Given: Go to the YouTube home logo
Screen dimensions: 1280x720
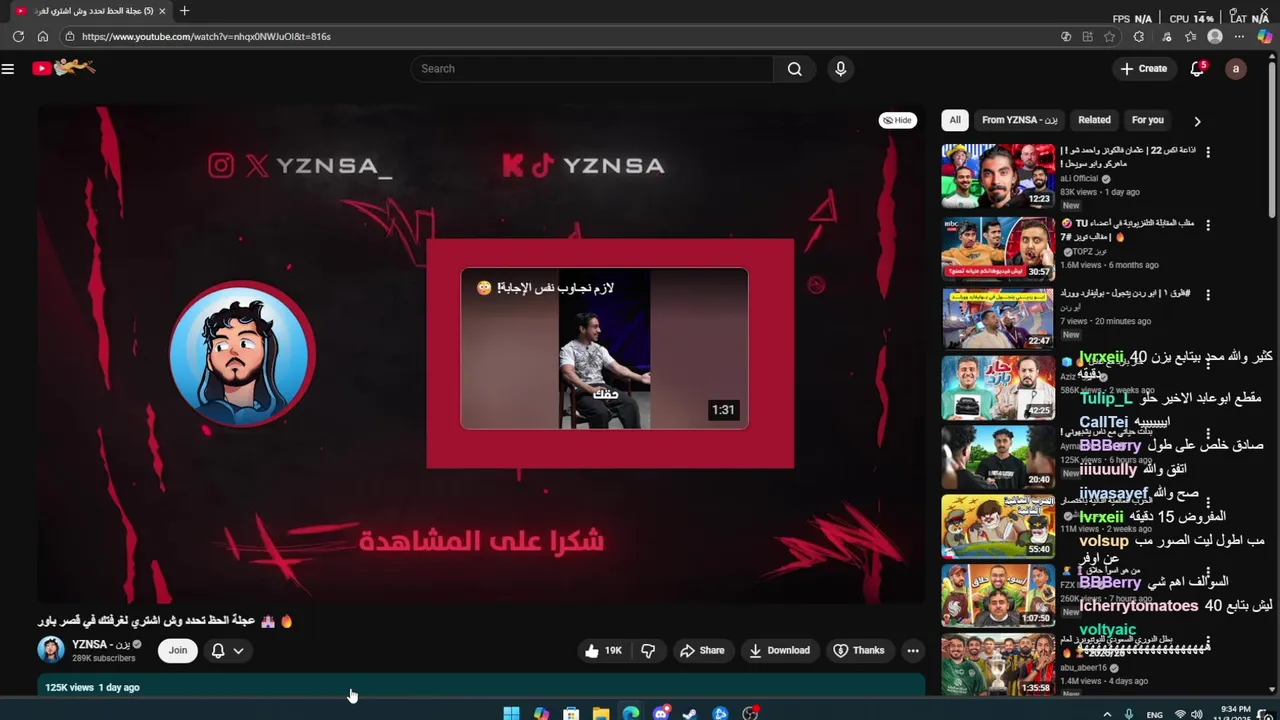Looking at the screenshot, I should [63, 68].
